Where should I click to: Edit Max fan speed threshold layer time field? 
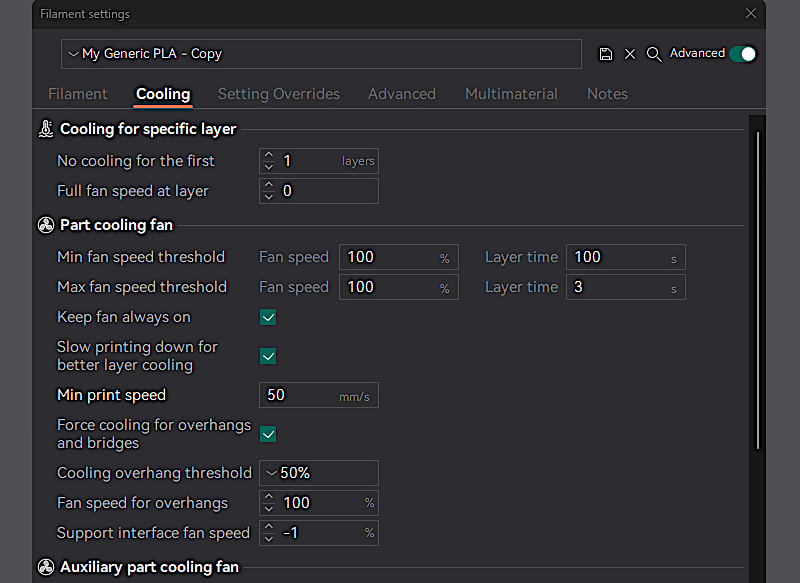[626, 287]
